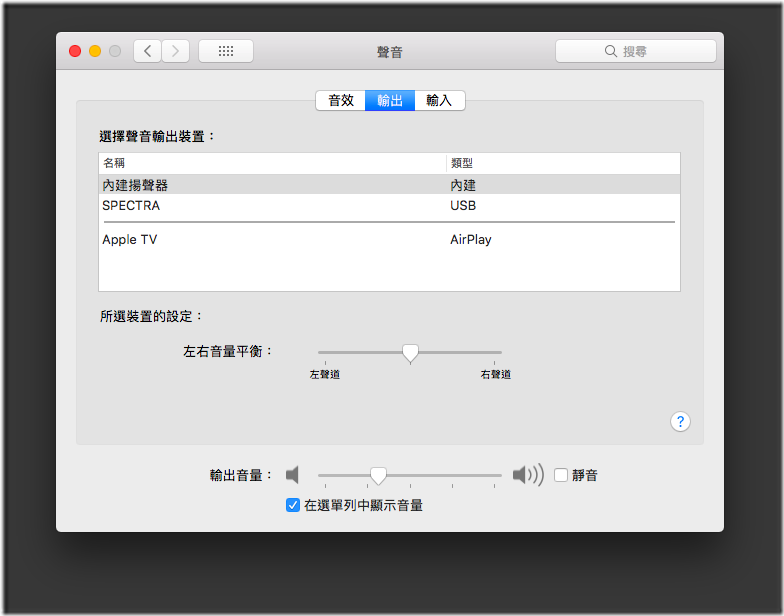Click the magnifier icon in search field

click(611, 51)
